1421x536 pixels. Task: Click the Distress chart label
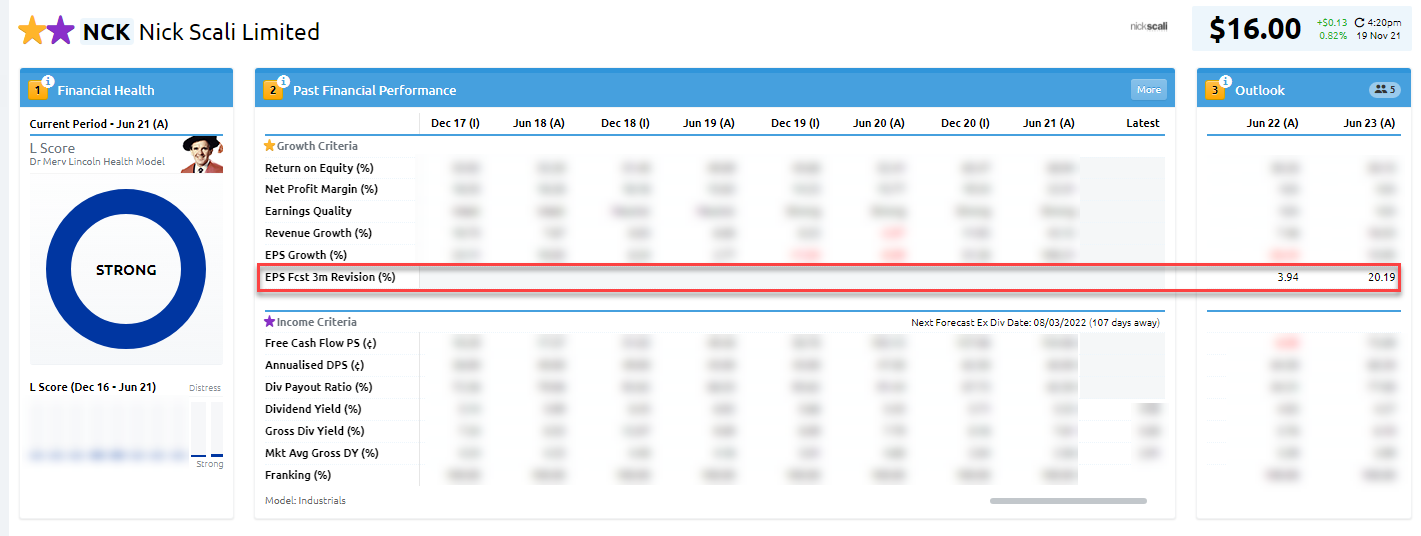pos(205,388)
